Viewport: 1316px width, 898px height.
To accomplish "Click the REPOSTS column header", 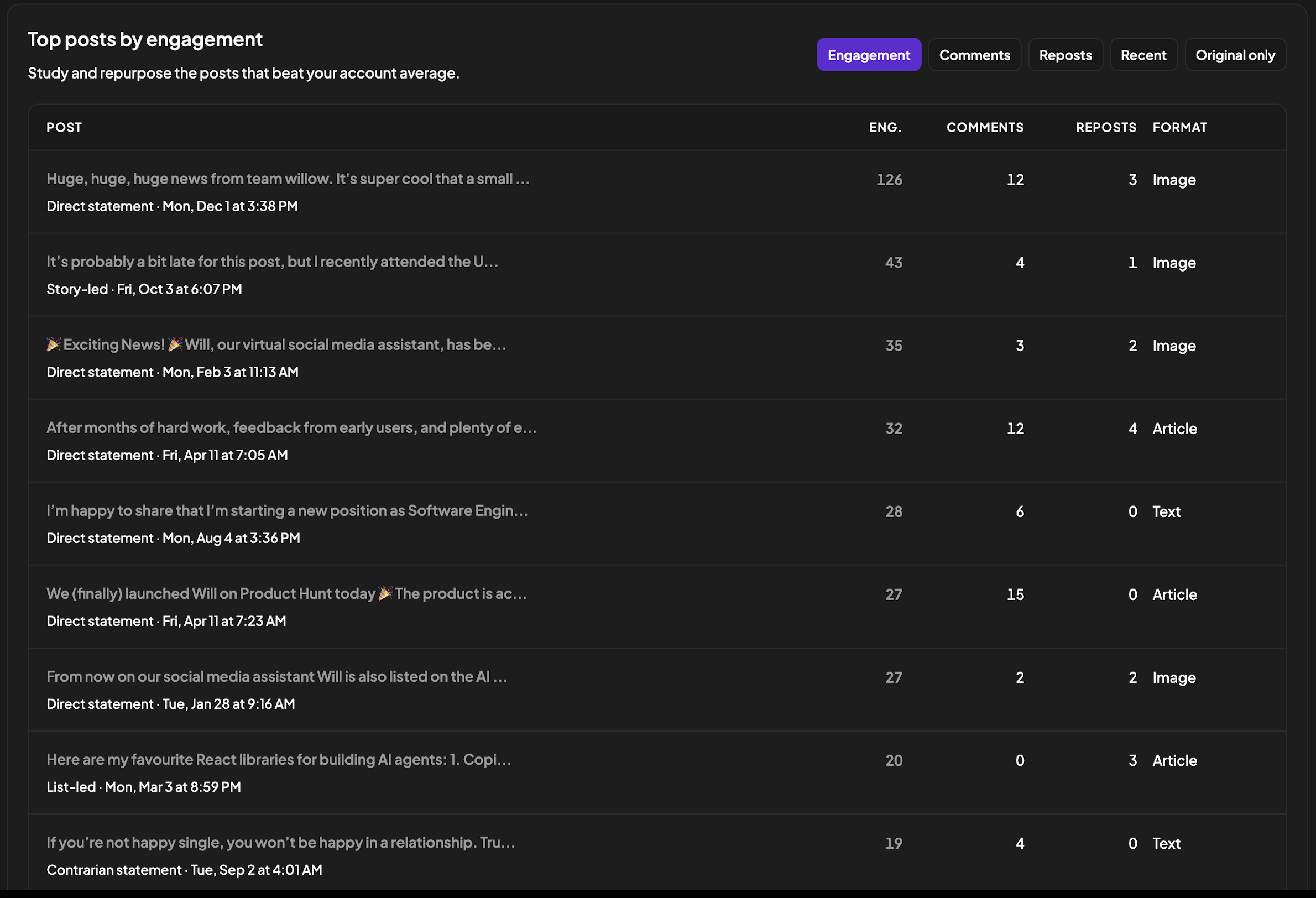I will coord(1106,127).
